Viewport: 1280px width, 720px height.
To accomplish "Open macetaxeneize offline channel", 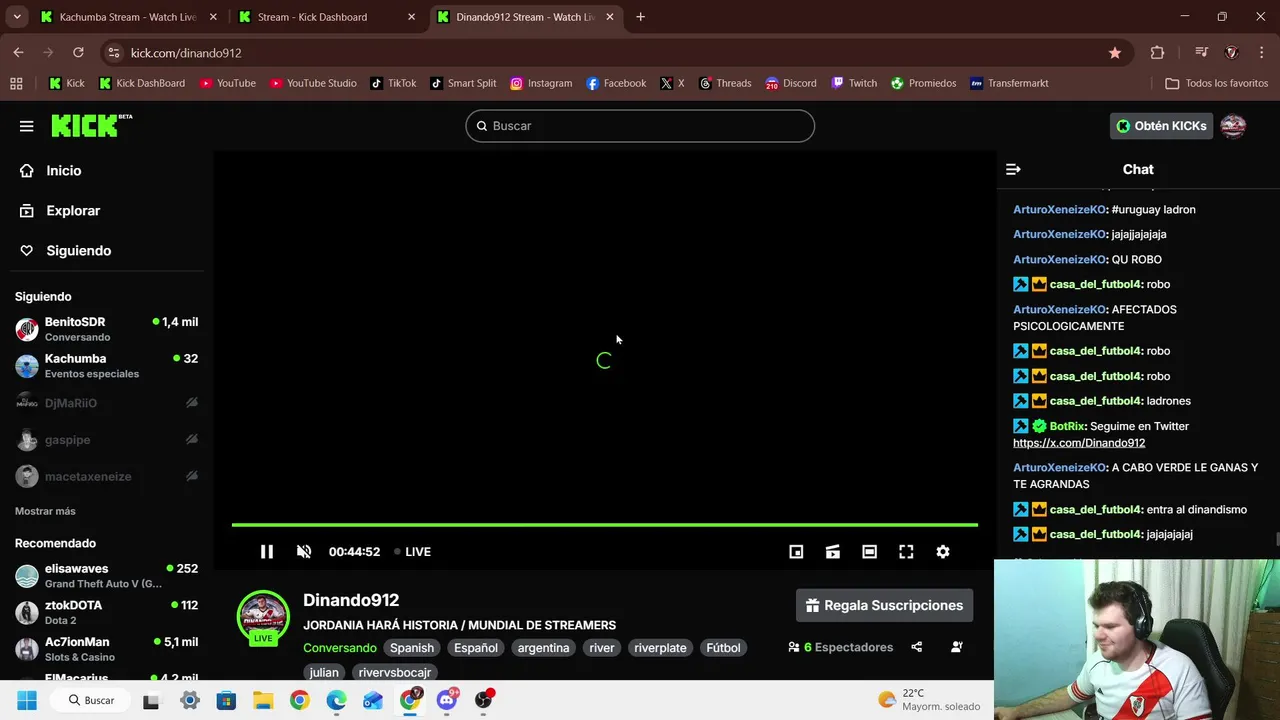I will pos(107,477).
